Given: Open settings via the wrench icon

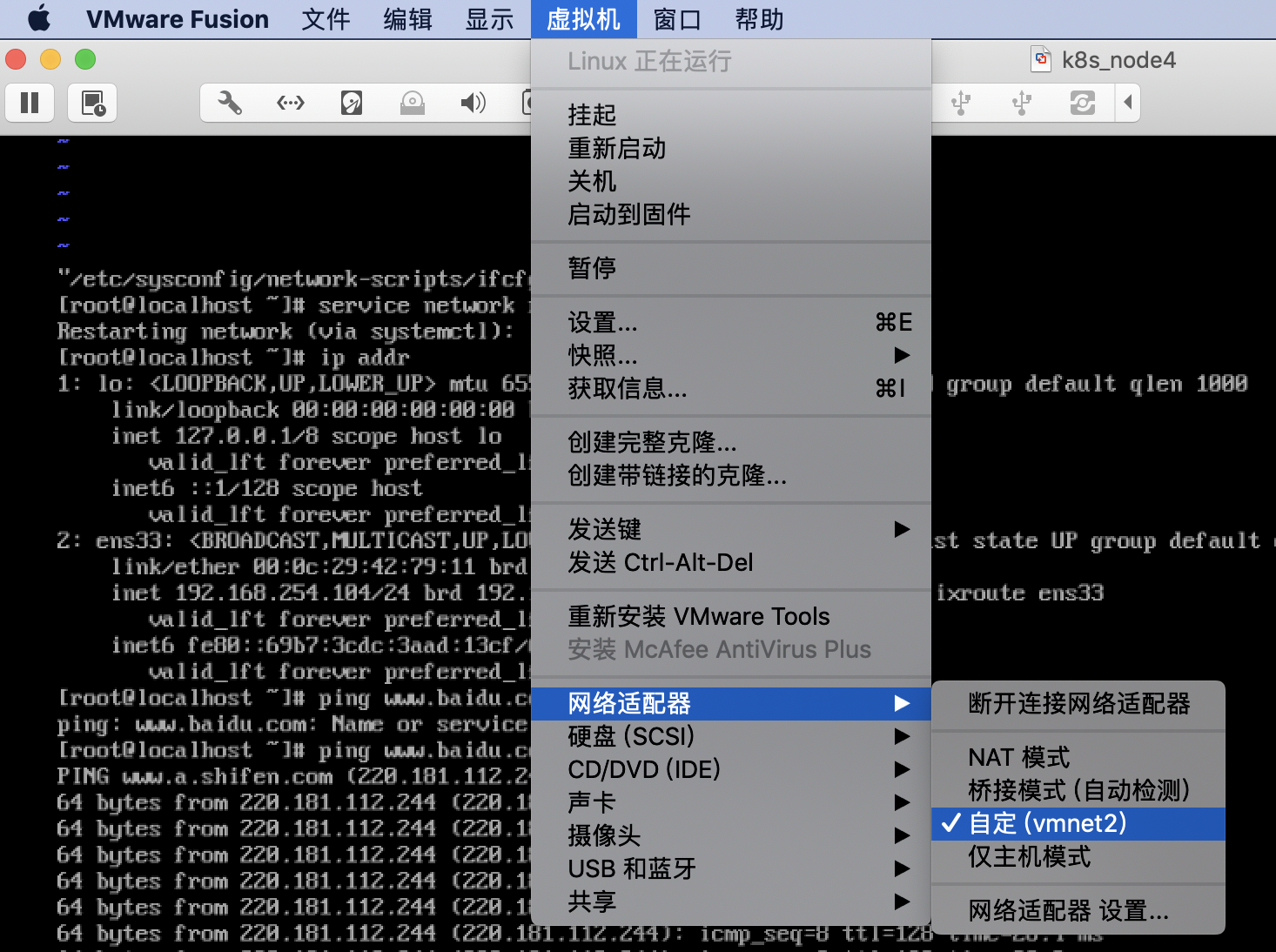Looking at the screenshot, I should click(230, 103).
